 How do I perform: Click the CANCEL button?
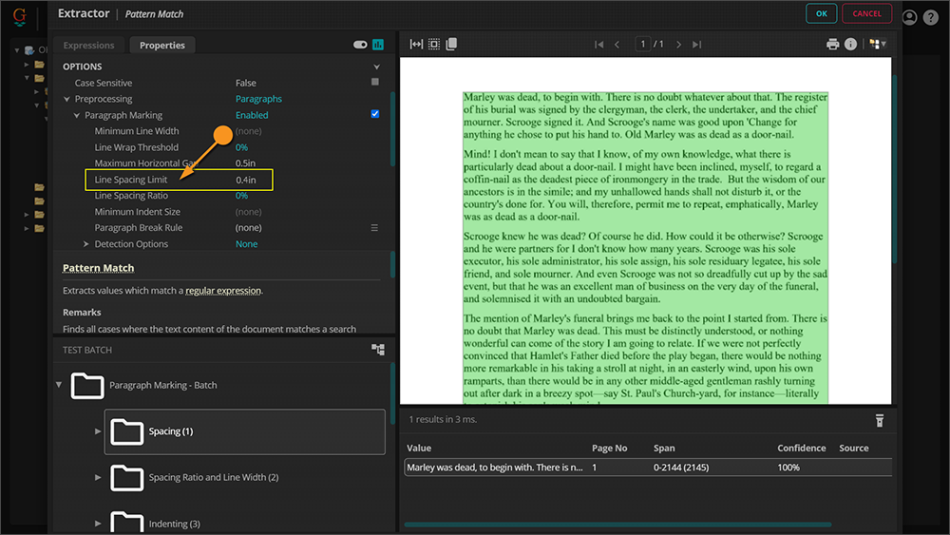(866, 13)
